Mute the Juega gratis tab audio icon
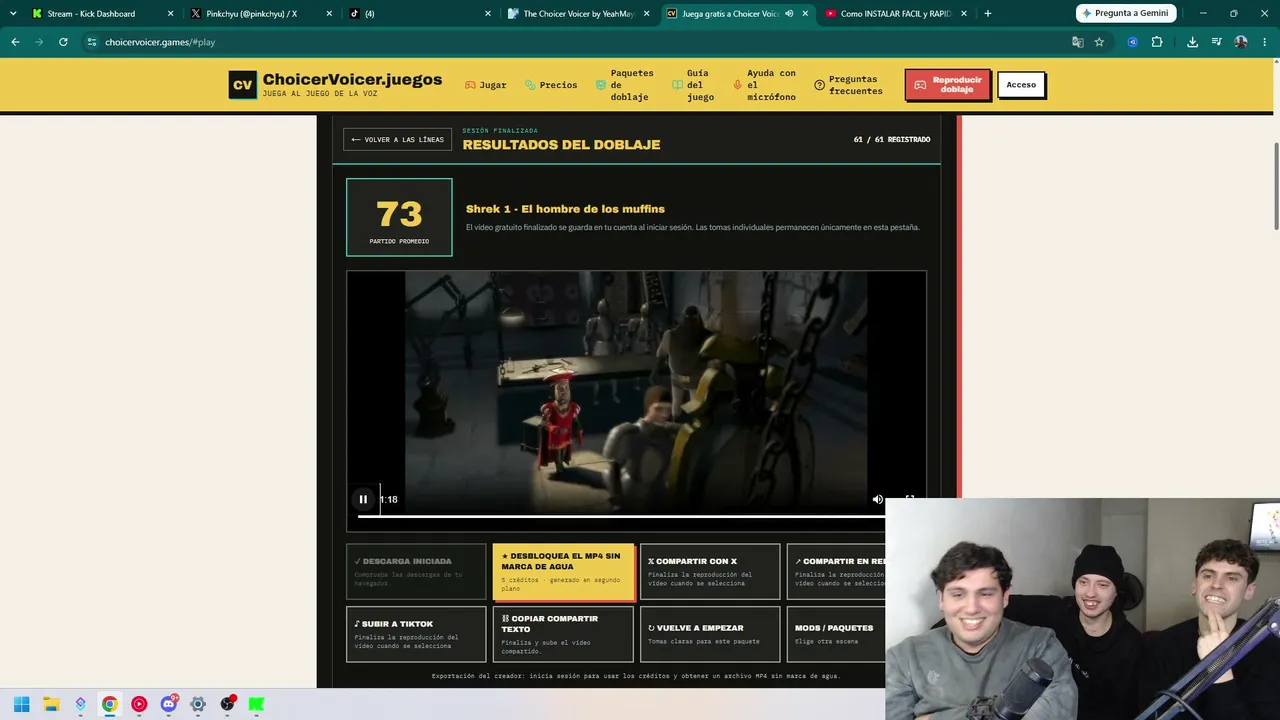This screenshot has height=720, width=1280. point(789,14)
